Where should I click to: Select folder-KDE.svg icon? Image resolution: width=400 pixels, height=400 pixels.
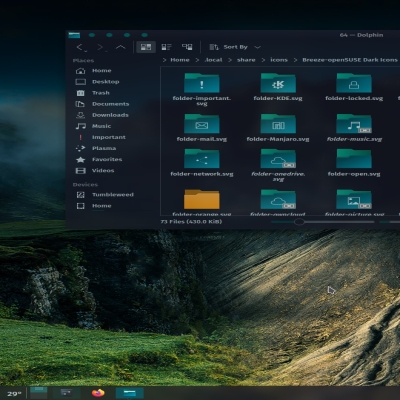tap(278, 83)
